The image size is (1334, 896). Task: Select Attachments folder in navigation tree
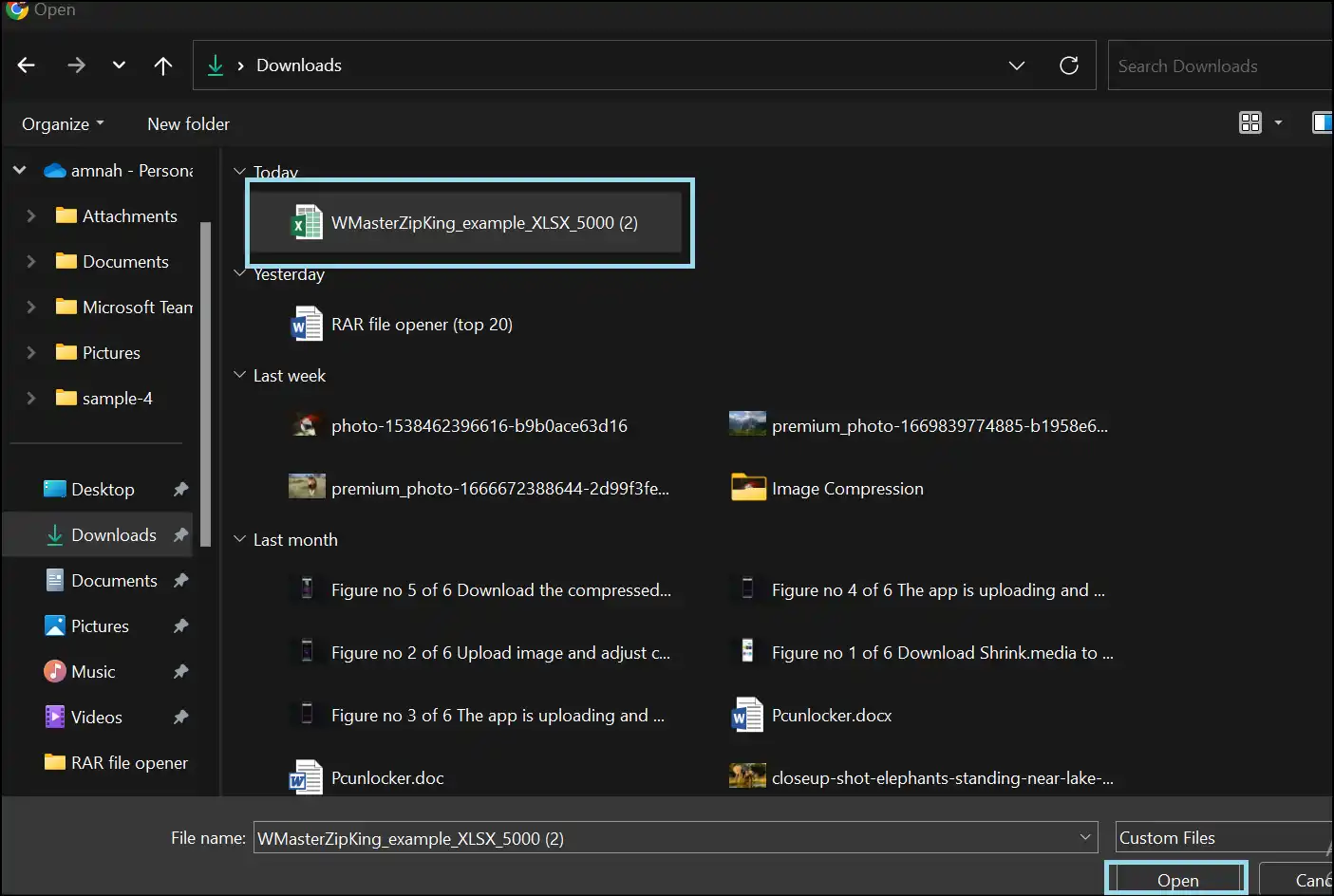coord(117,216)
